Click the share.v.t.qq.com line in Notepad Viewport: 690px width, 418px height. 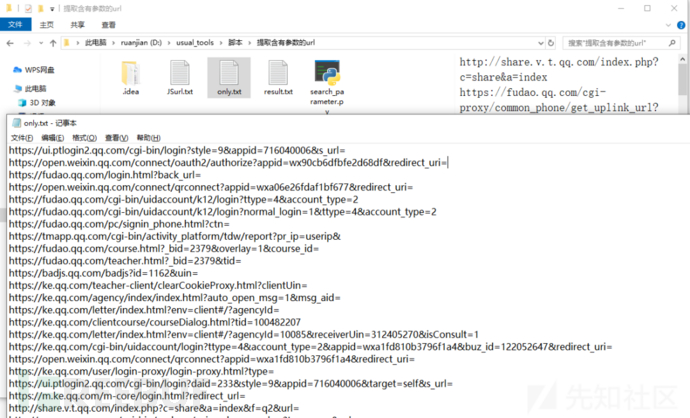(154, 408)
